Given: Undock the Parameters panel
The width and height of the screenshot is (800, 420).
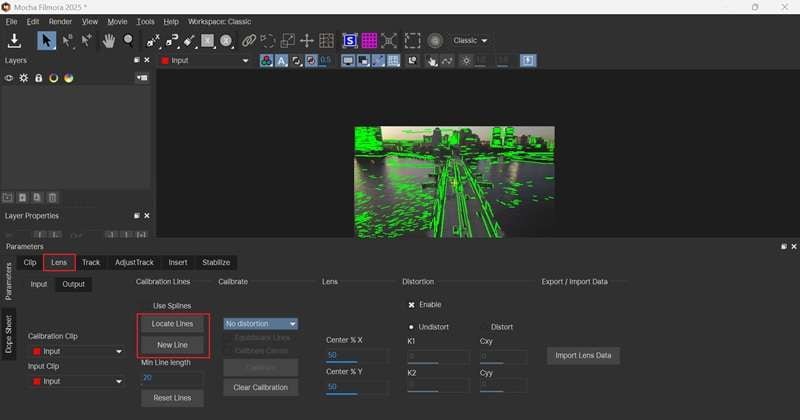Looking at the screenshot, I should pos(784,246).
